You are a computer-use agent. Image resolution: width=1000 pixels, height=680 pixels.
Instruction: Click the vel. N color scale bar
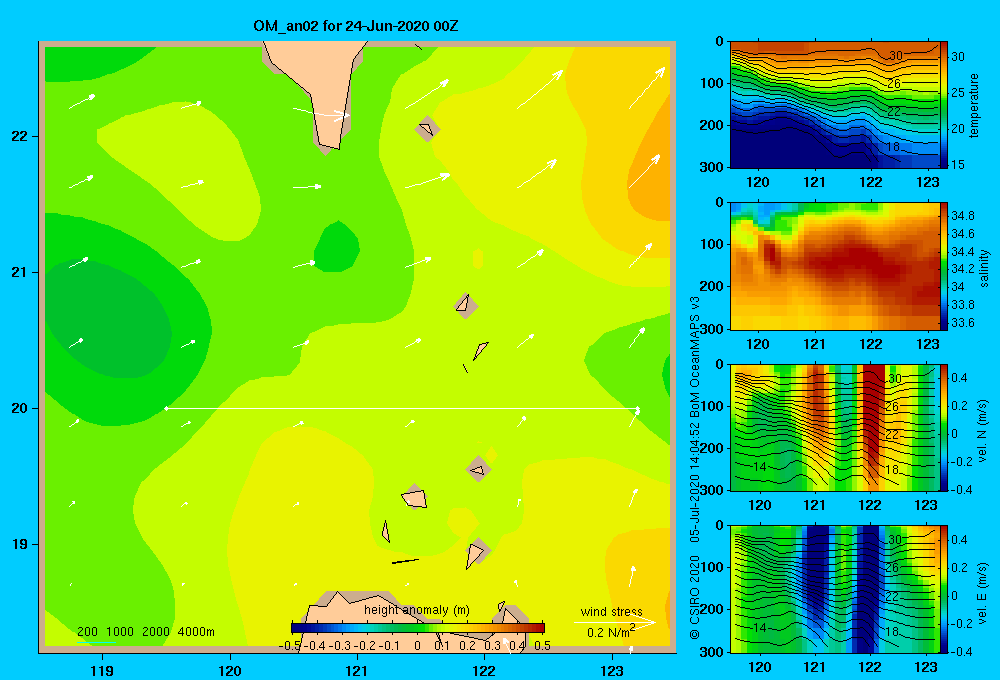point(944,427)
